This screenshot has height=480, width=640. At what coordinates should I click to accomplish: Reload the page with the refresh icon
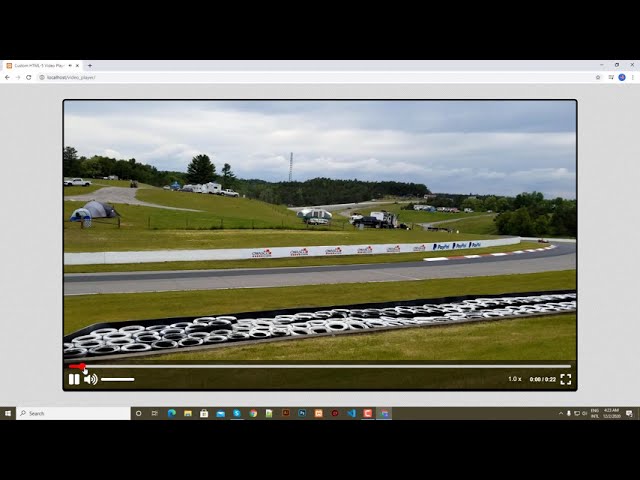29,77
